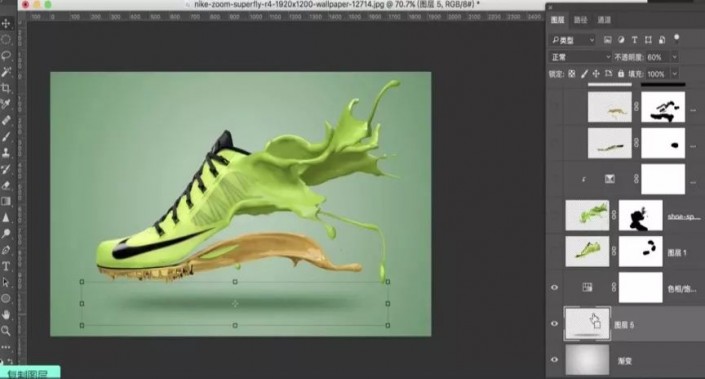Select the 色相 layer name
Viewport: 705px width, 379px height.
682,289
